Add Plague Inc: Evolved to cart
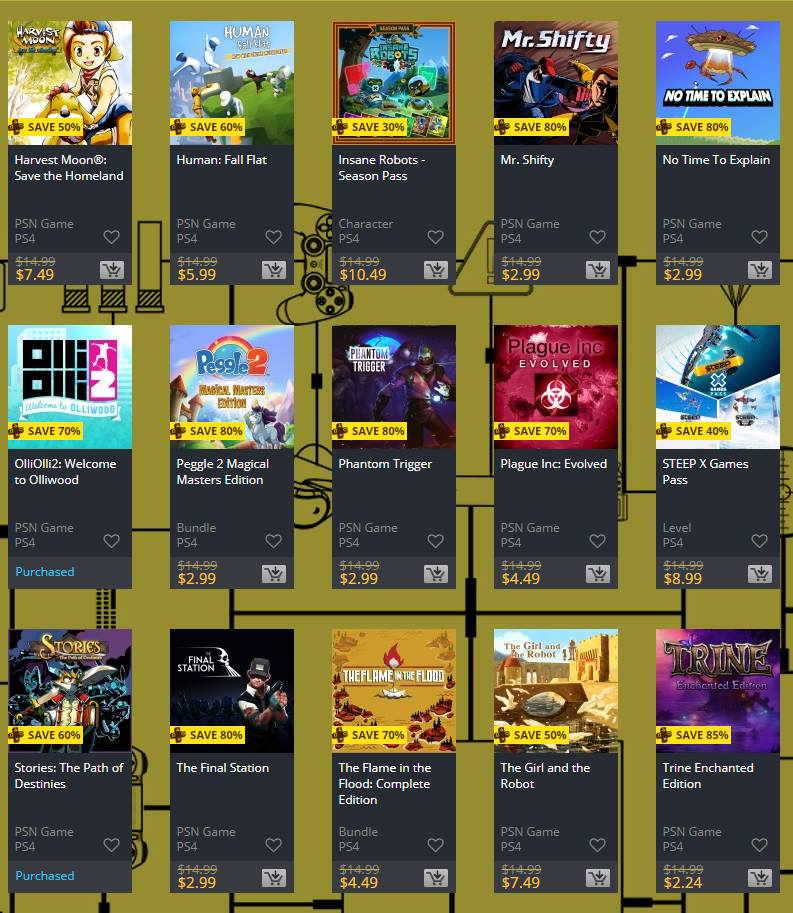 [x=597, y=574]
